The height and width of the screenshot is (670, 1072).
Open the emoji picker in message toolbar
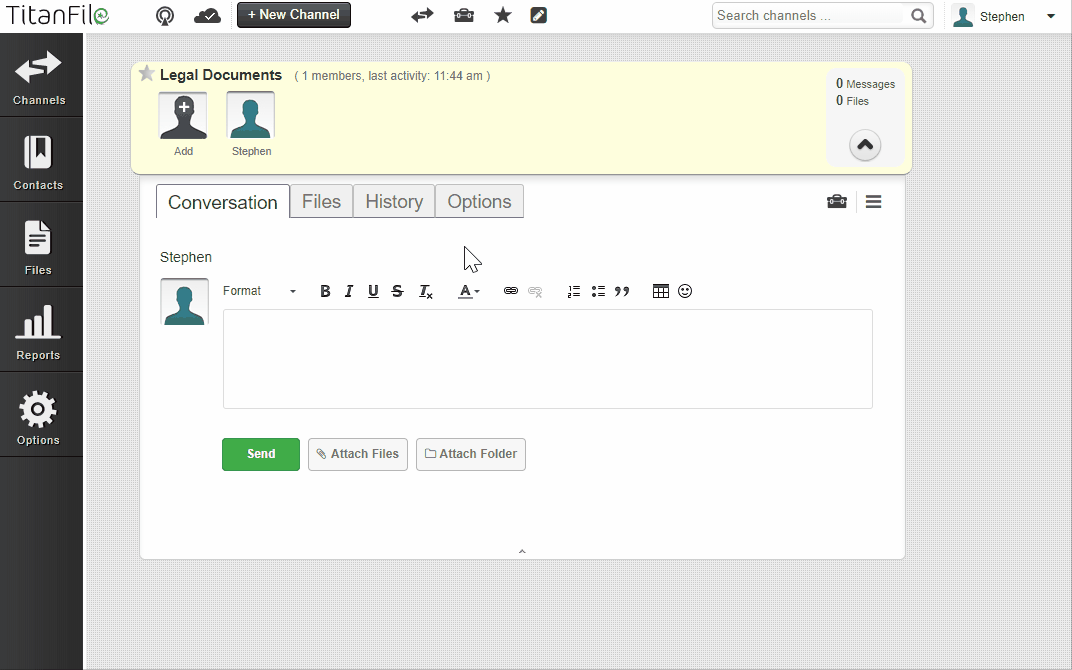pos(685,291)
